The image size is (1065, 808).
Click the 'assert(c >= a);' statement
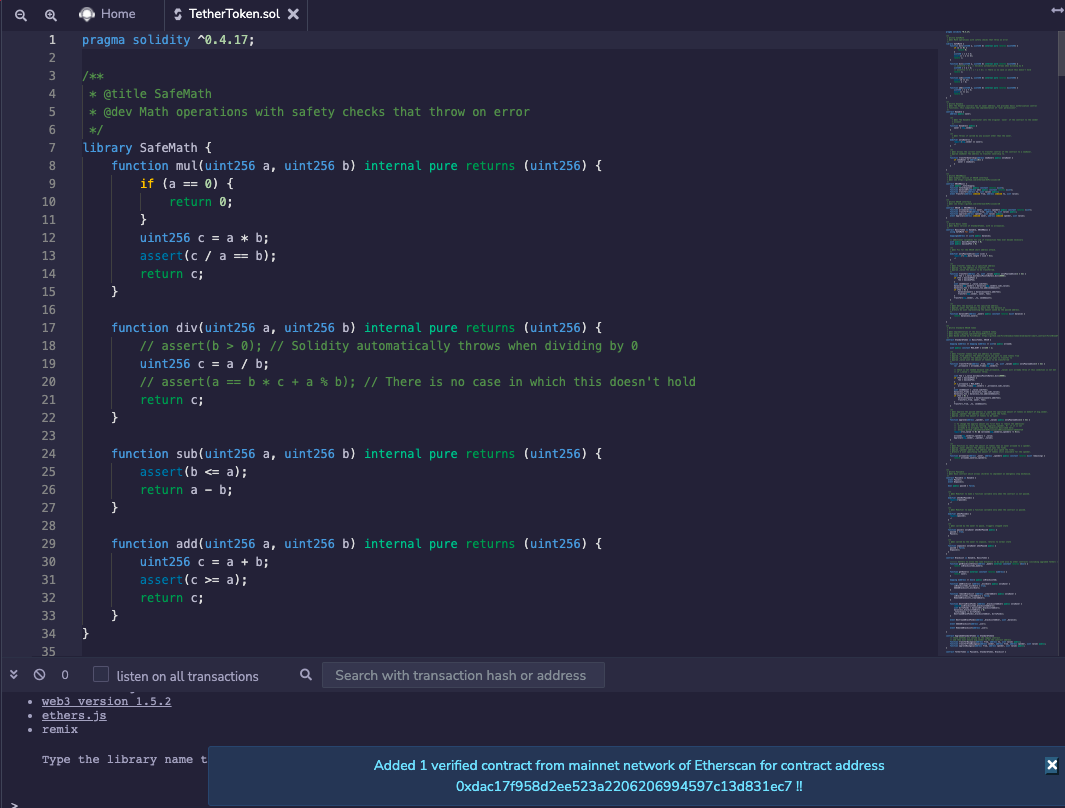pos(194,580)
